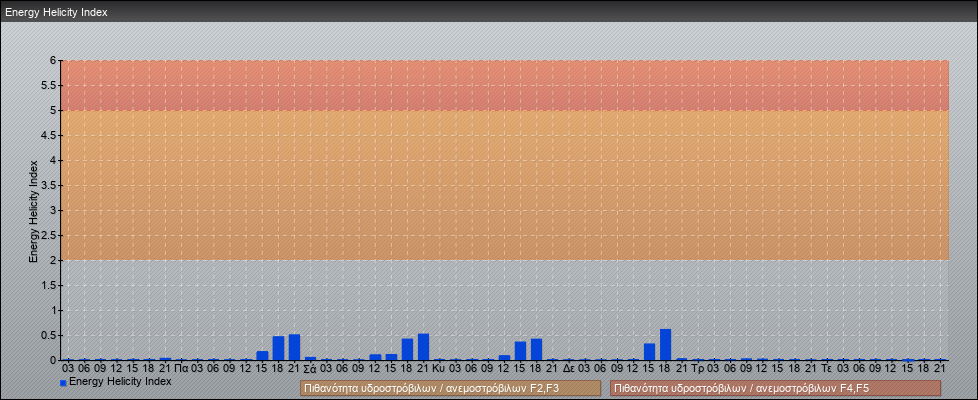The image size is (978, 400).
Task: Select the Σά 18:00 bar
Action: pyautogui.click(x=407, y=349)
